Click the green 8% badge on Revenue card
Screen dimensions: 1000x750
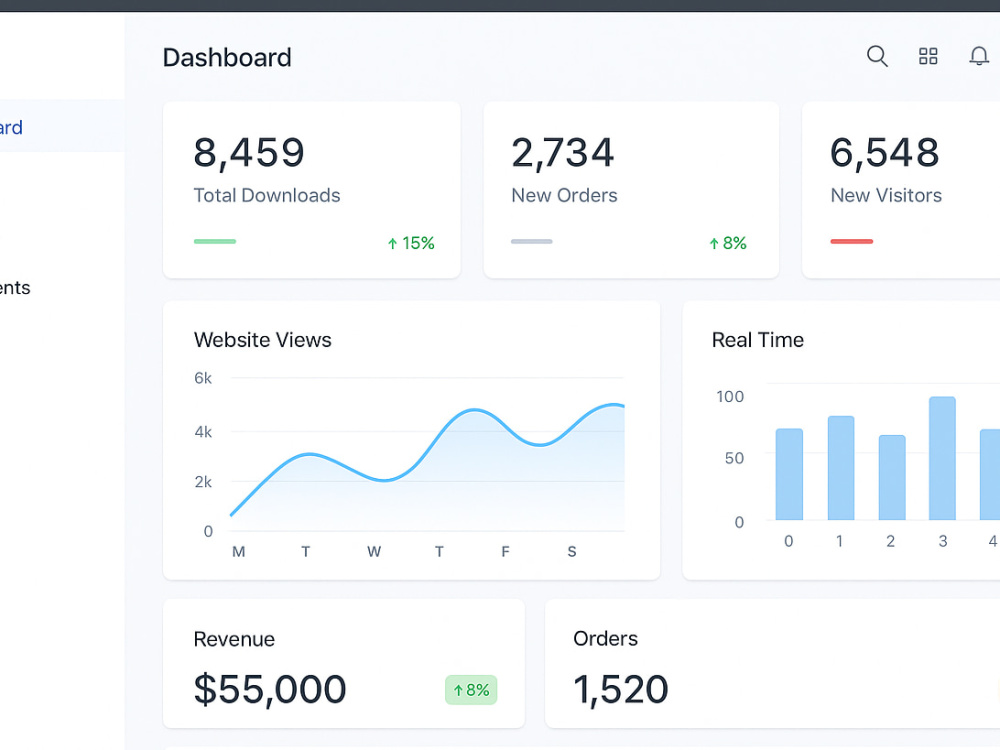click(471, 690)
